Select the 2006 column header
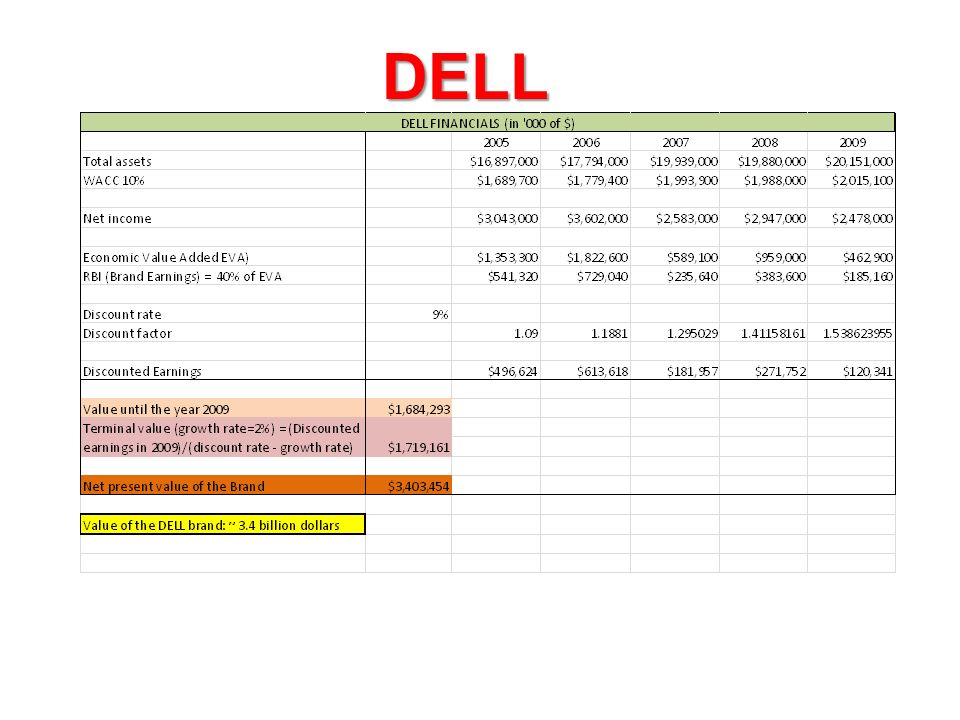The height and width of the screenshot is (720, 960). coord(586,142)
